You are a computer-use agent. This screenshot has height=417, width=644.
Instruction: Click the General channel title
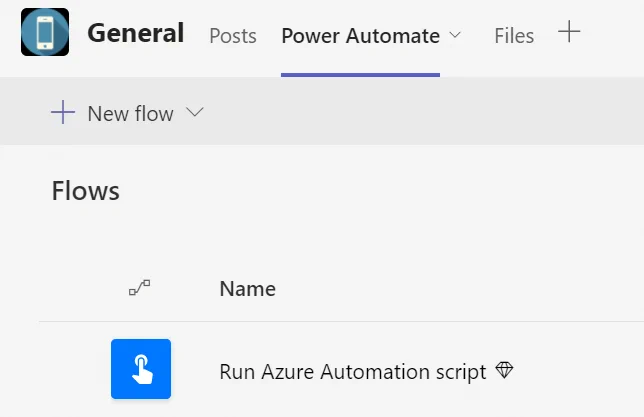point(136,33)
